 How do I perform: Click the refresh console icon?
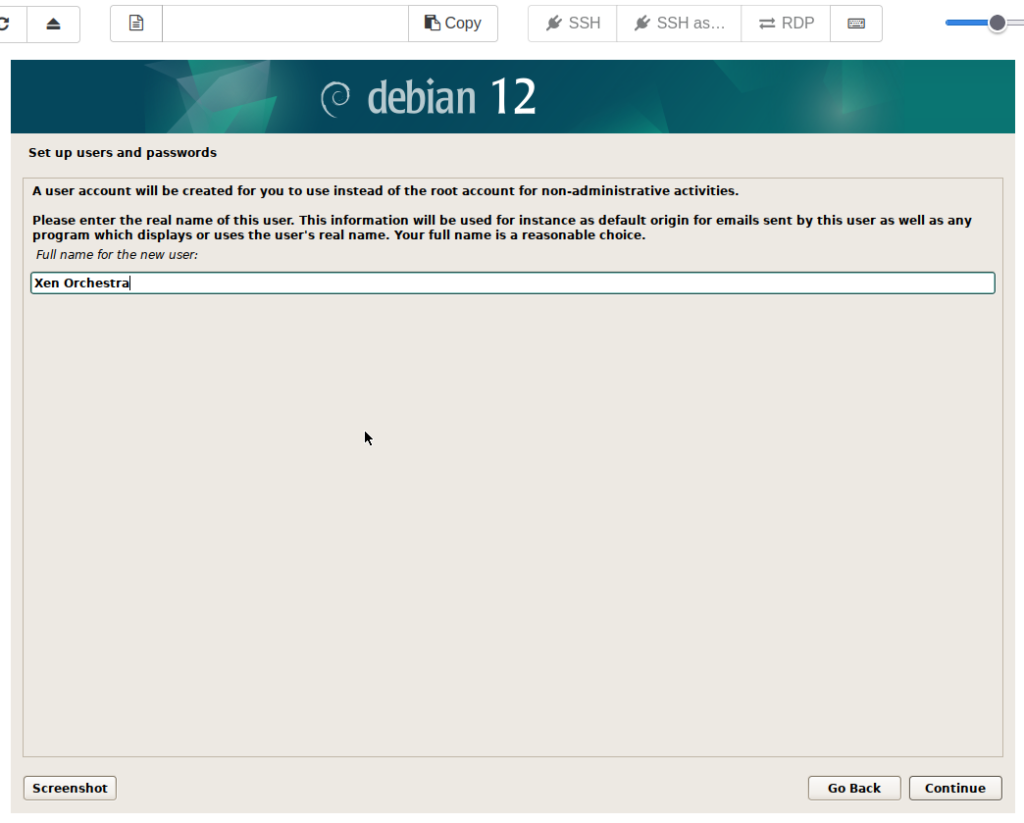(x=6, y=23)
